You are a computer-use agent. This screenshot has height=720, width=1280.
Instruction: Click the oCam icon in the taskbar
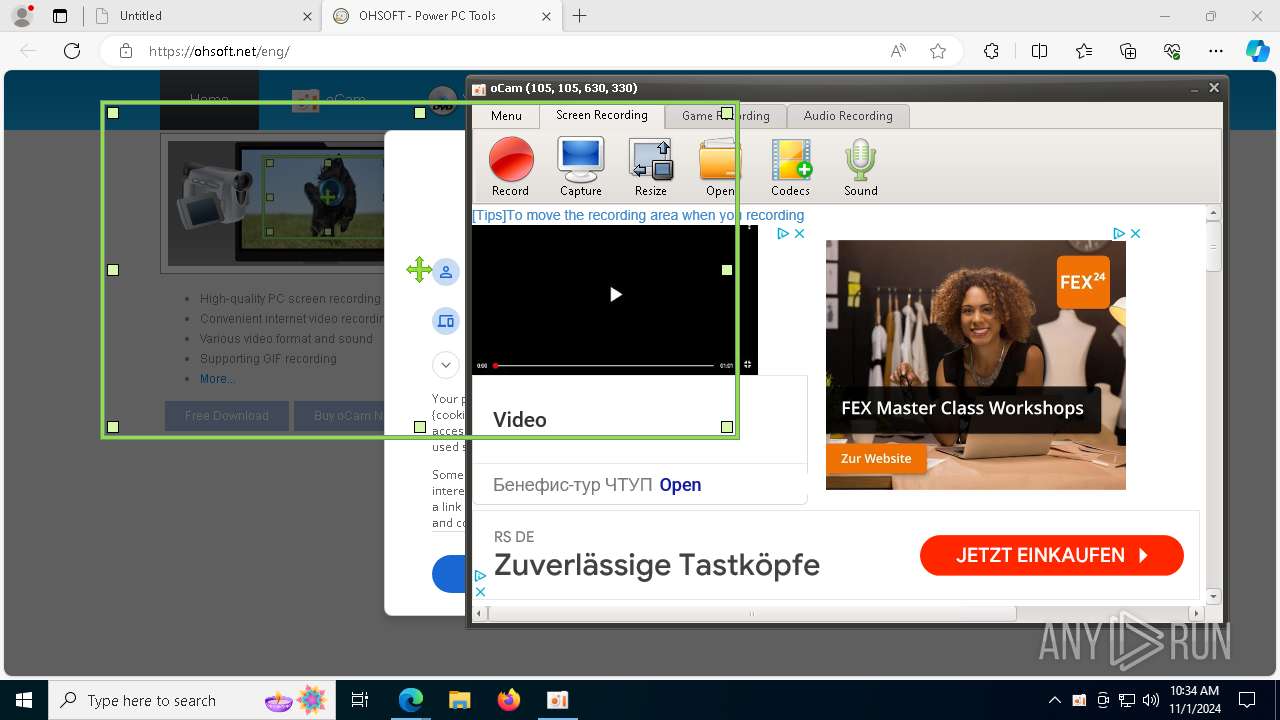[558, 700]
